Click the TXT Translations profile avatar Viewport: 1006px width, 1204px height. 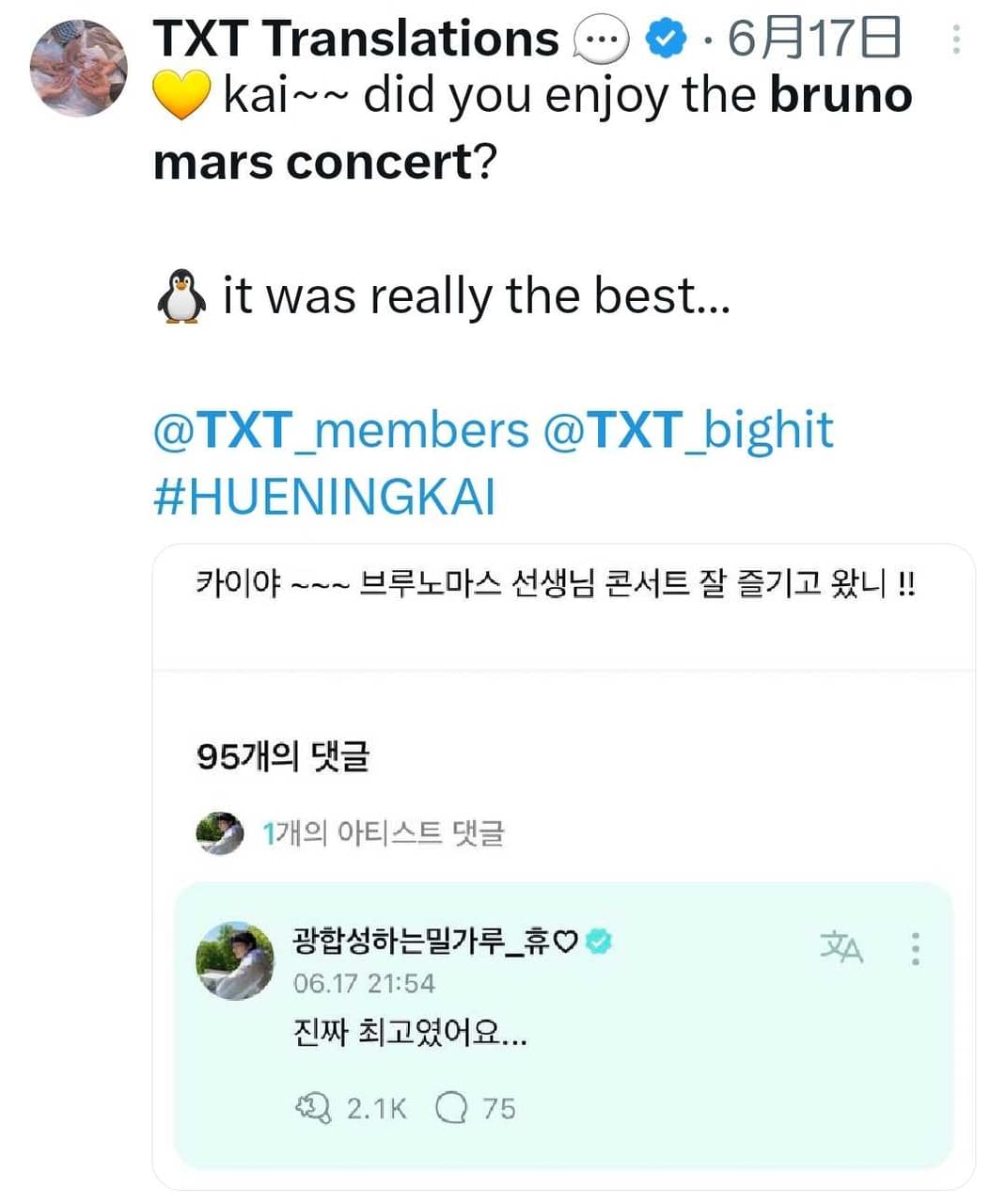click(x=78, y=68)
